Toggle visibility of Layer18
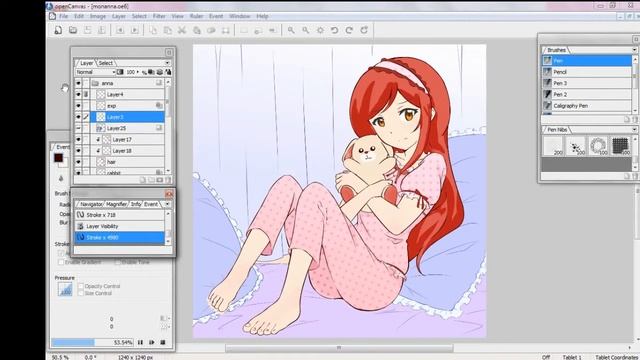This screenshot has width=640, height=360. coord(78,151)
